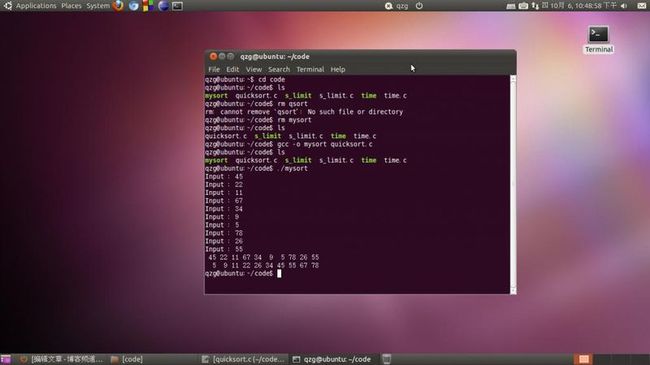
Task: Click the Ubuntu logo icon in the top panel
Action: (8, 5)
